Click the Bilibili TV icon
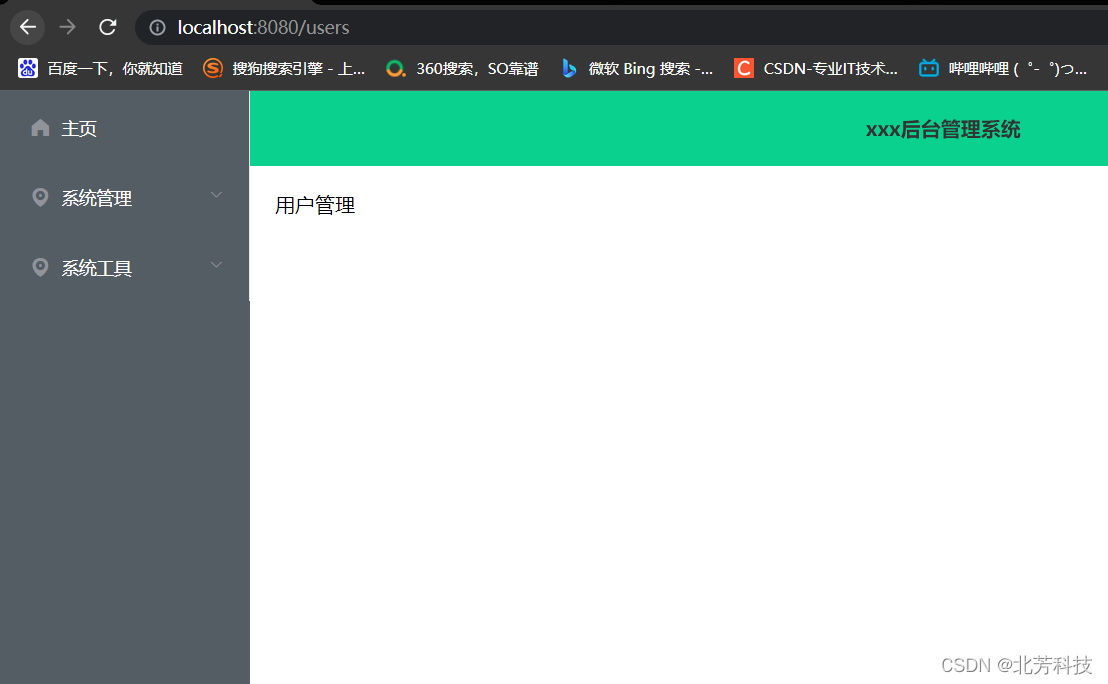Viewport: 1108px width, 684px height. [929, 68]
